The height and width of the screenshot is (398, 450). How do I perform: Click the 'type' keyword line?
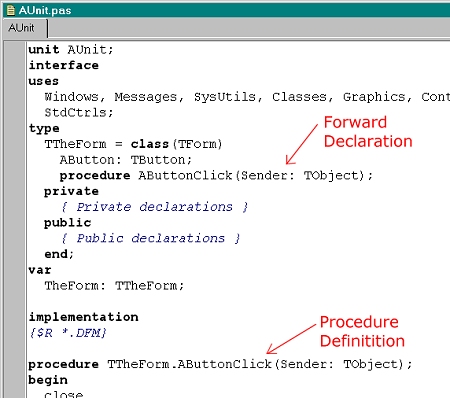coord(44,128)
